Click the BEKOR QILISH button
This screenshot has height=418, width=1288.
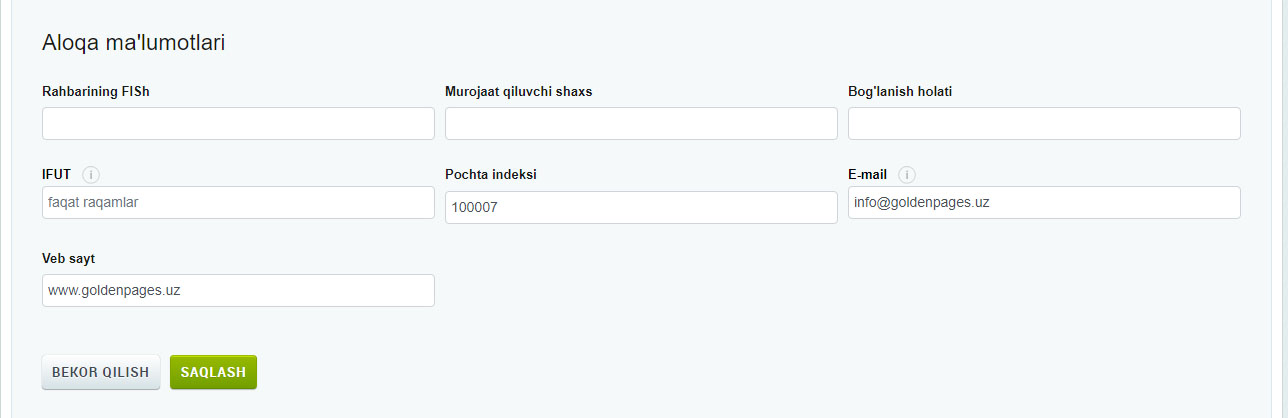coord(100,372)
